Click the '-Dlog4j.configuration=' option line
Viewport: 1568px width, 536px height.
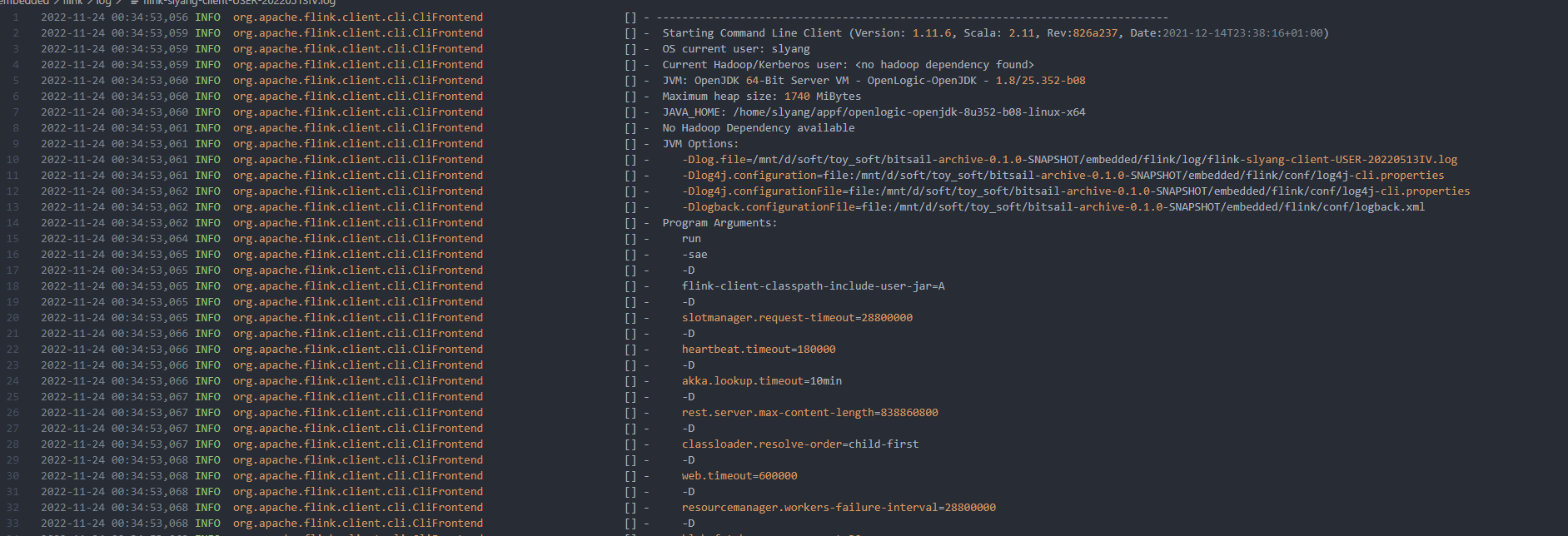pyautogui.click(x=1063, y=176)
